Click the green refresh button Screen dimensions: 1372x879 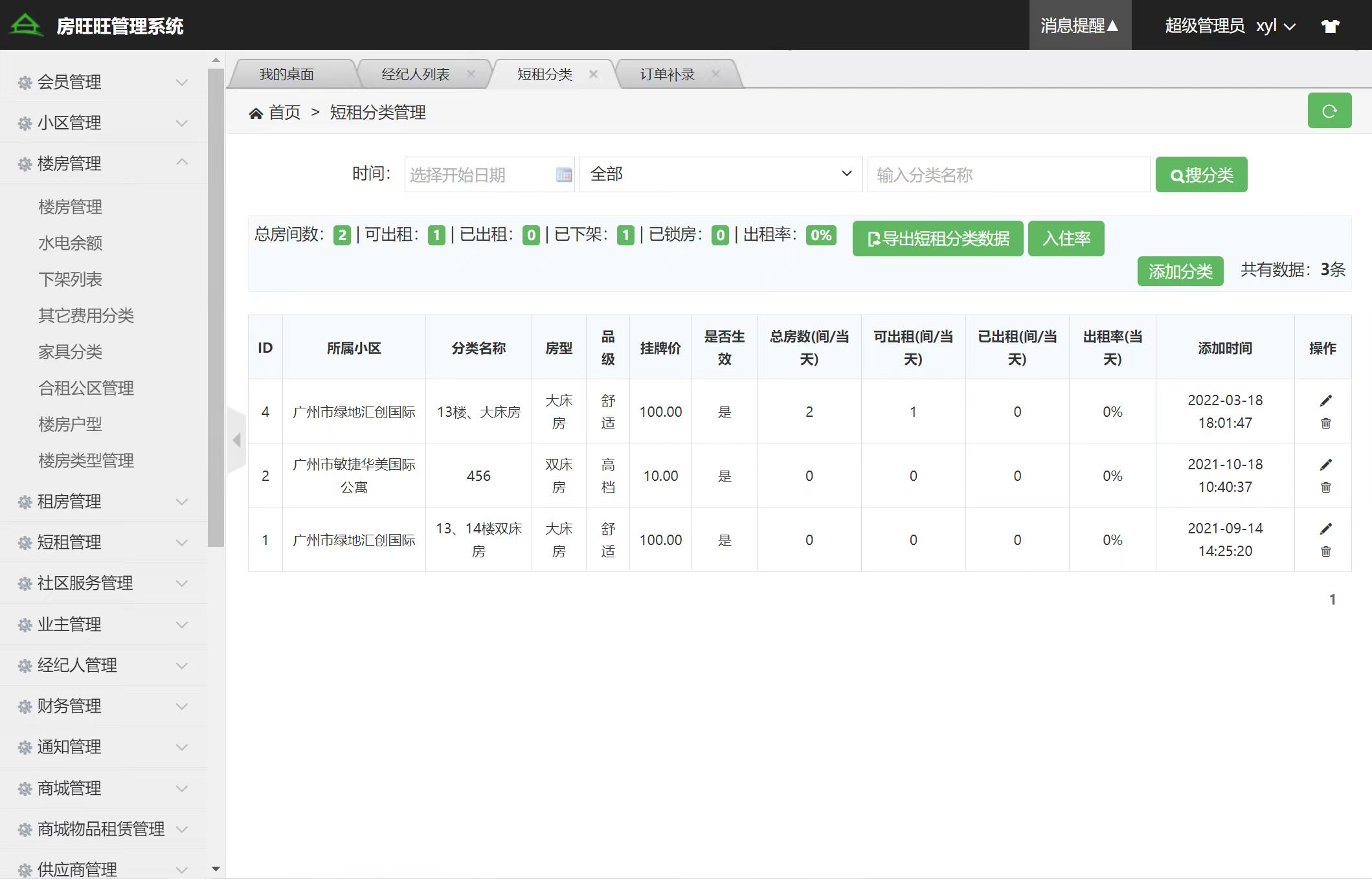point(1329,111)
